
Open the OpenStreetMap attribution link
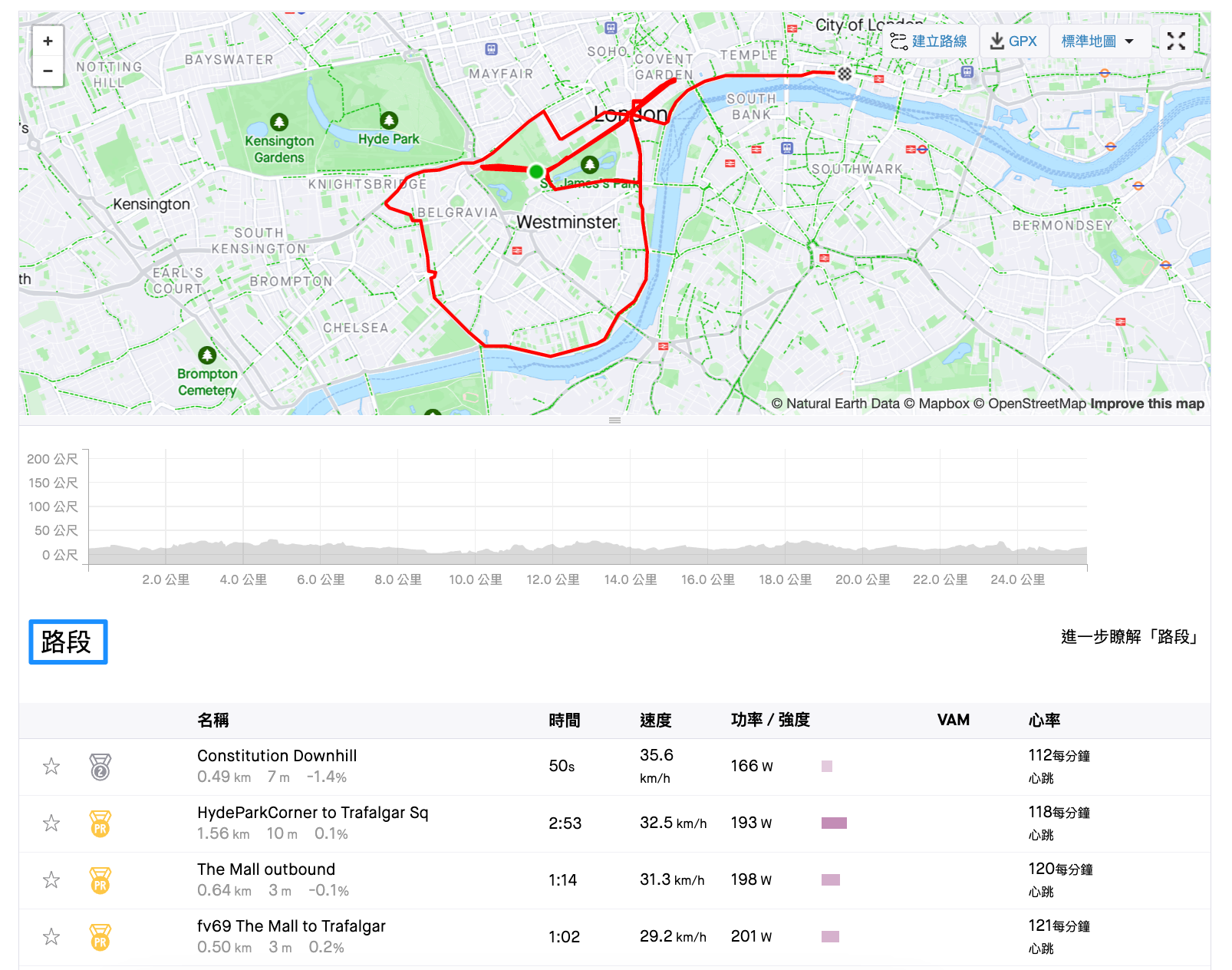1029,404
